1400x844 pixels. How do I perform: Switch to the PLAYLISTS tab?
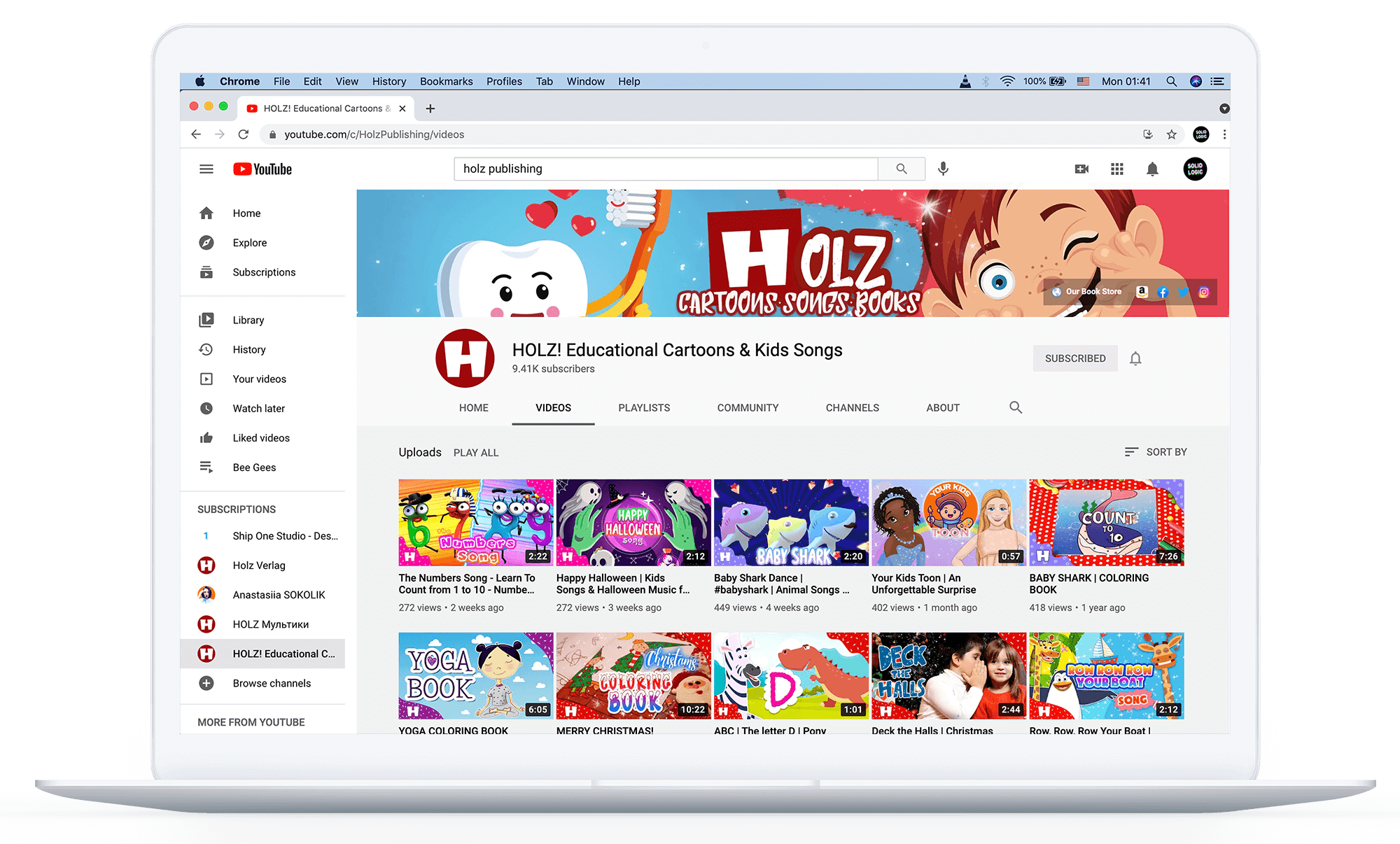pos(644,407)
